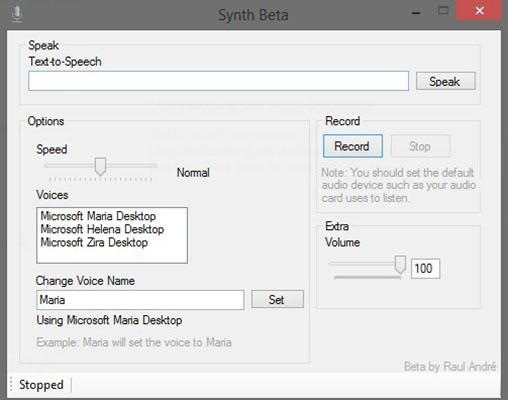Start recording with the Record button
508x400 pixels.
tap(353, 146)
